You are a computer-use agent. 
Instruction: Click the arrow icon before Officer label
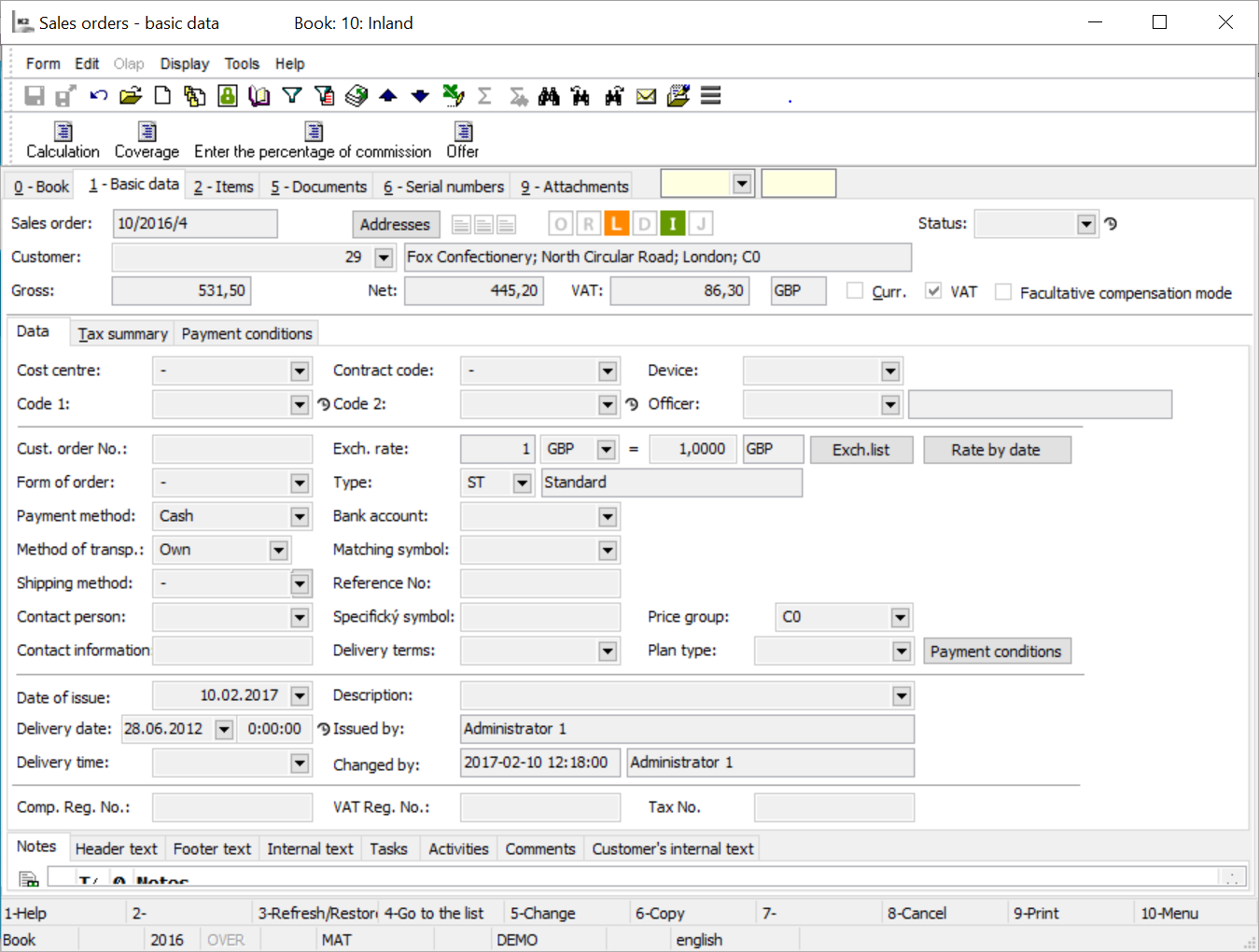[632, 404]
